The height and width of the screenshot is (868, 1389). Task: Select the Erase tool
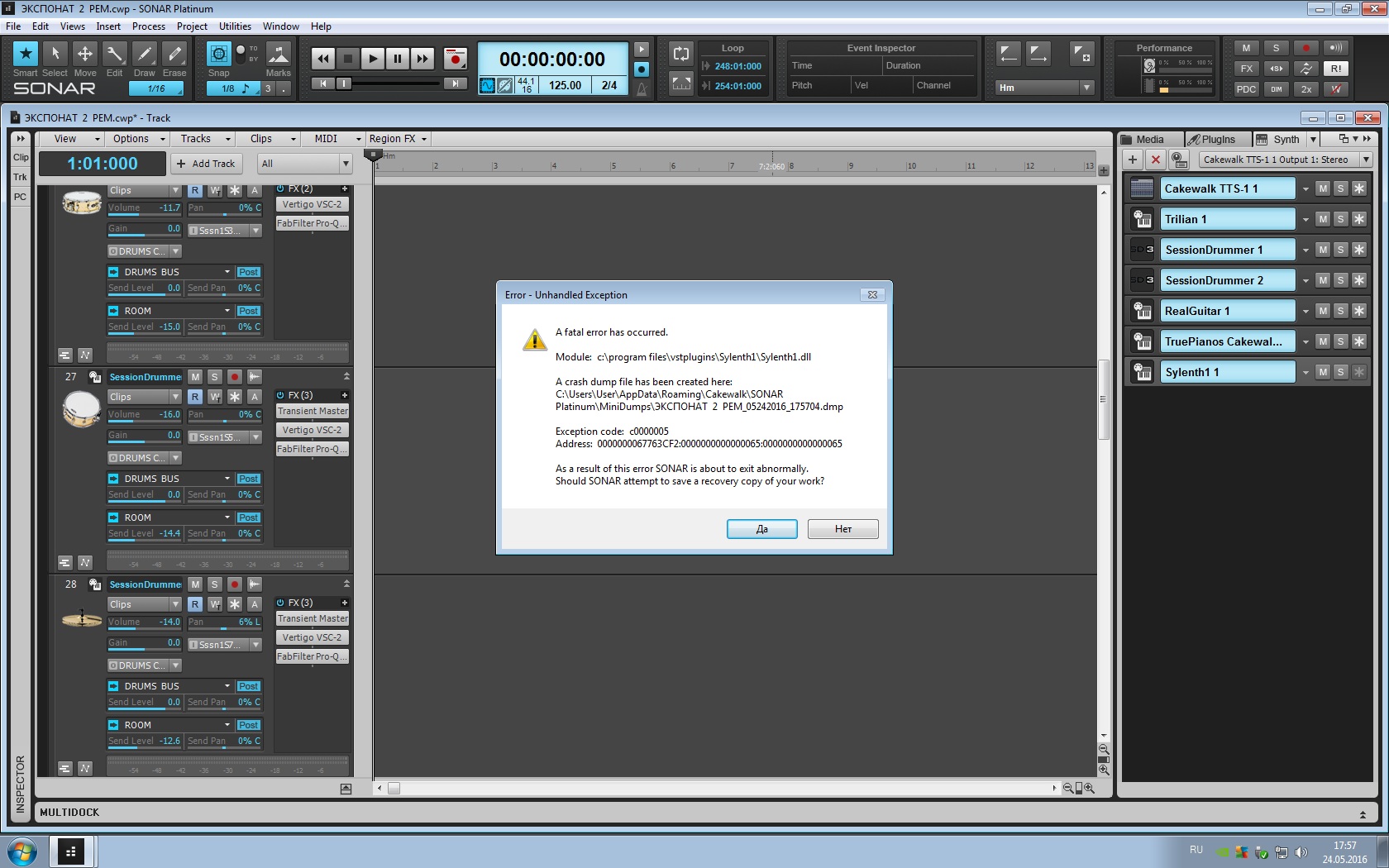[x=174, y=54]
